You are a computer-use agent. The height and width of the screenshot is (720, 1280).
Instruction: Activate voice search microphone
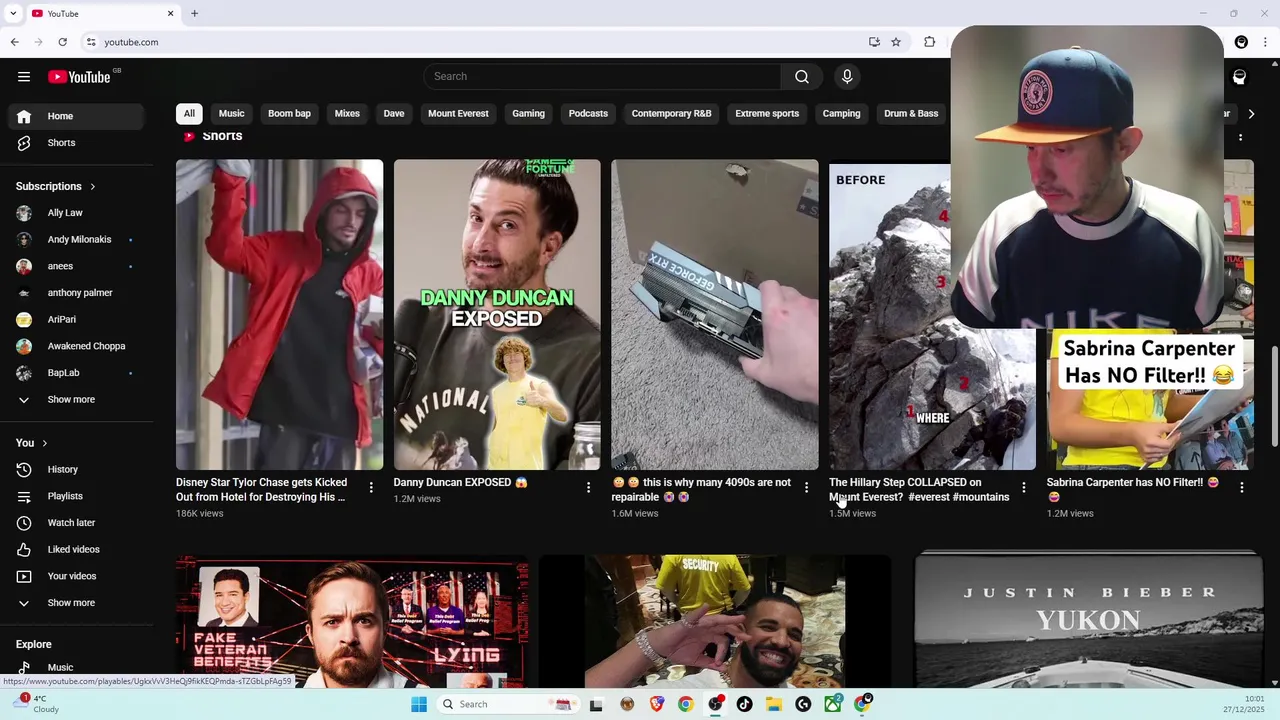[847, 77]
